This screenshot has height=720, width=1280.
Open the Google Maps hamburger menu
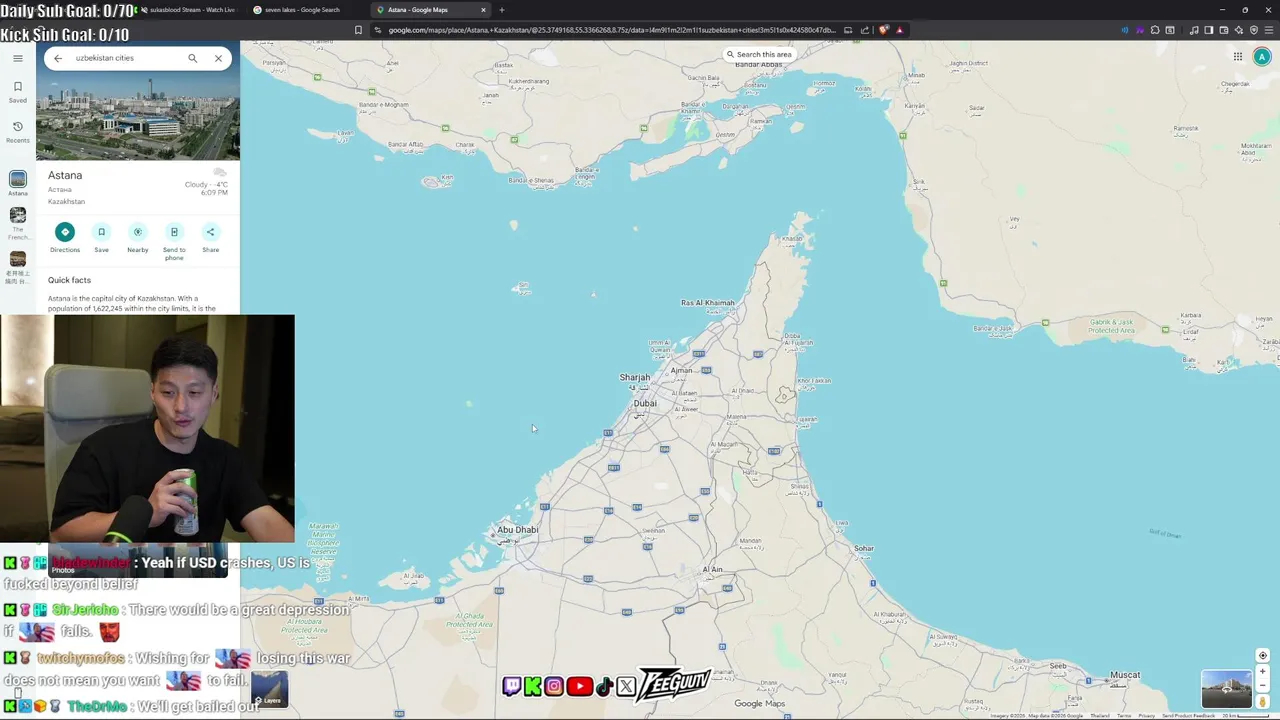click(18, 58)
